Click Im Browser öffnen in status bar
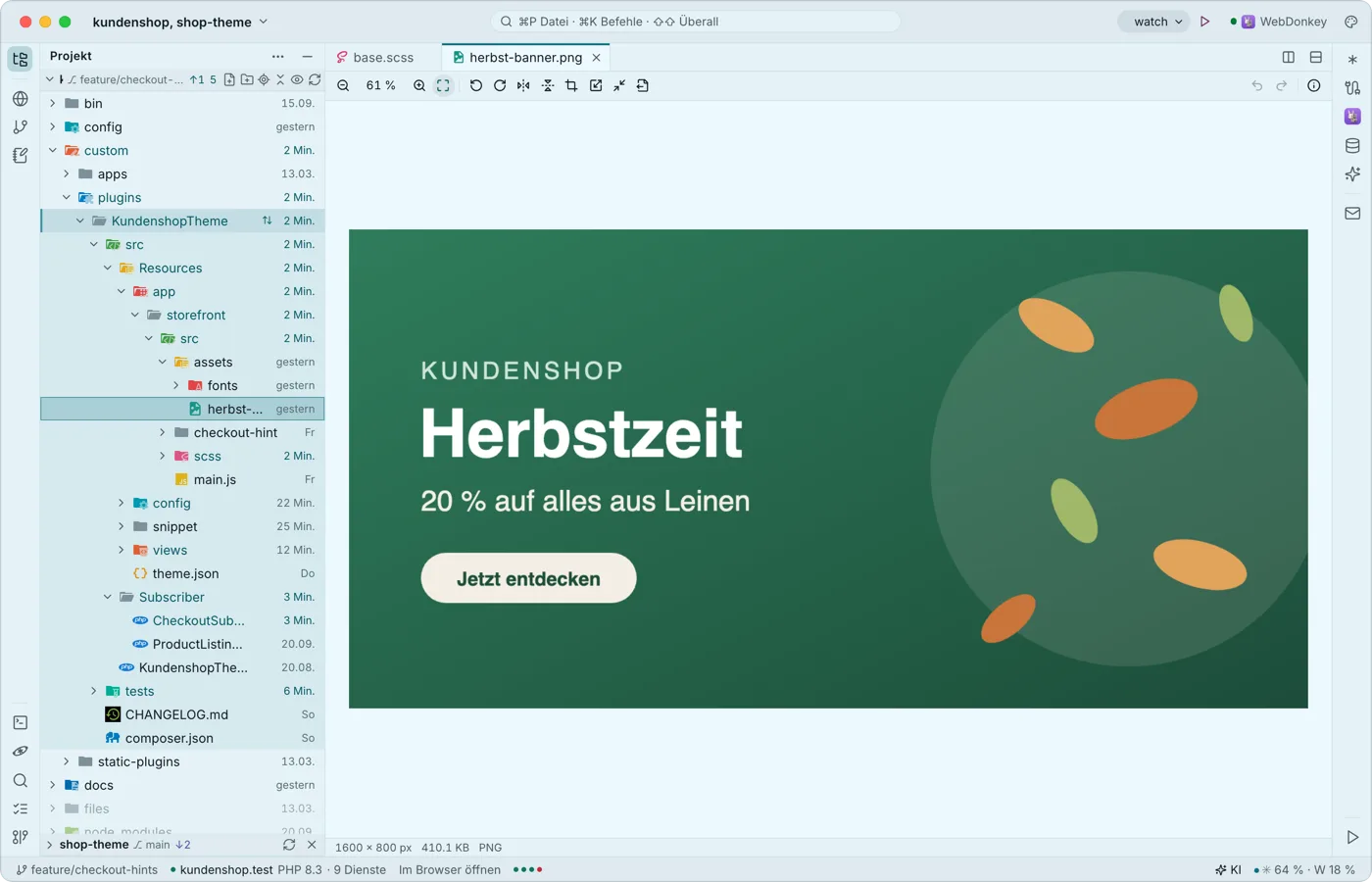The height and width of the screenshot is (882, 1372). [x=450, y=870]
